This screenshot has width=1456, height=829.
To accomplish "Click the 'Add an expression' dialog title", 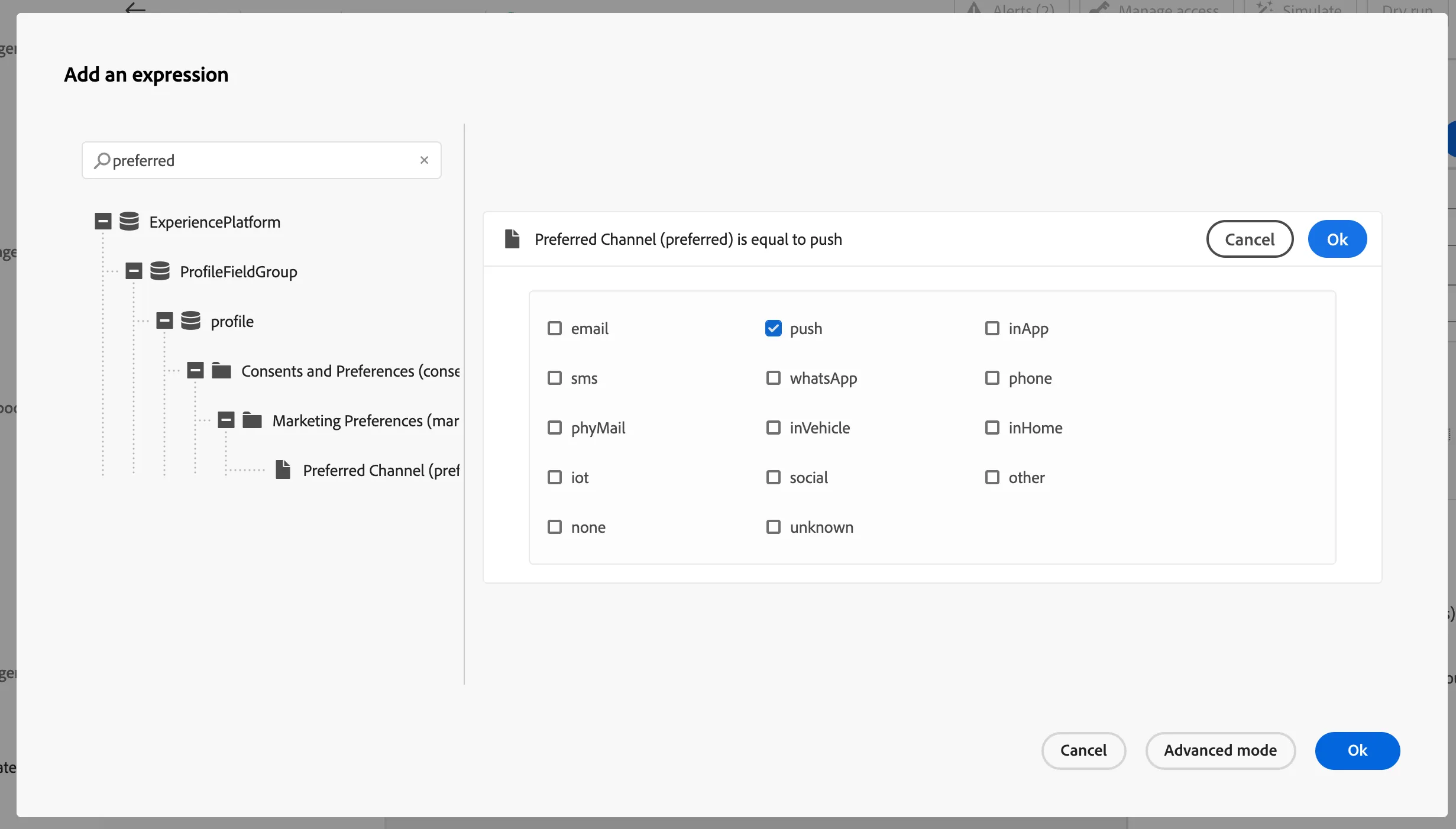I will click(146, 75).
